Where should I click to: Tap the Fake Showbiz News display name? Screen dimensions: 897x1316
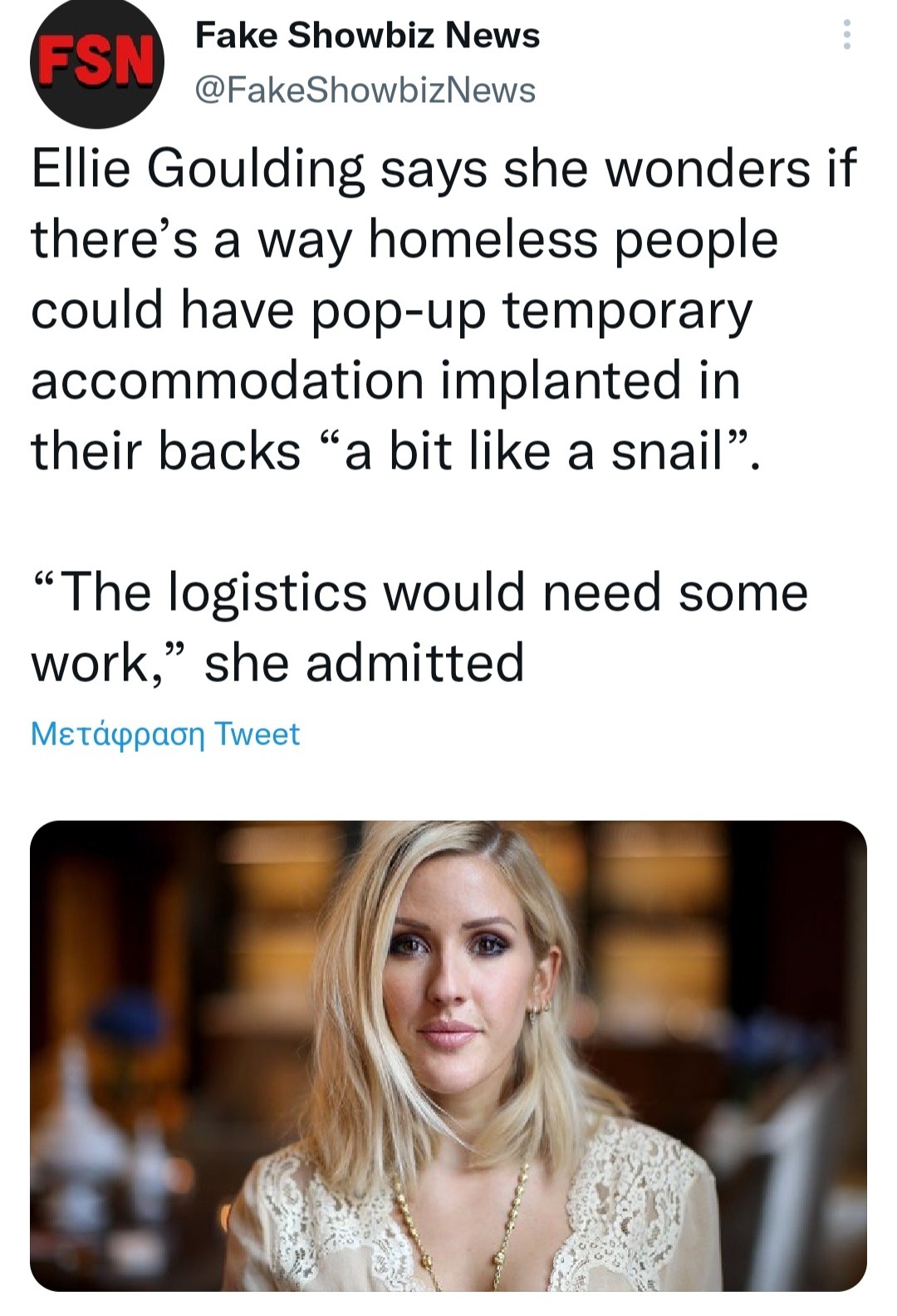[x=367, y=36]
